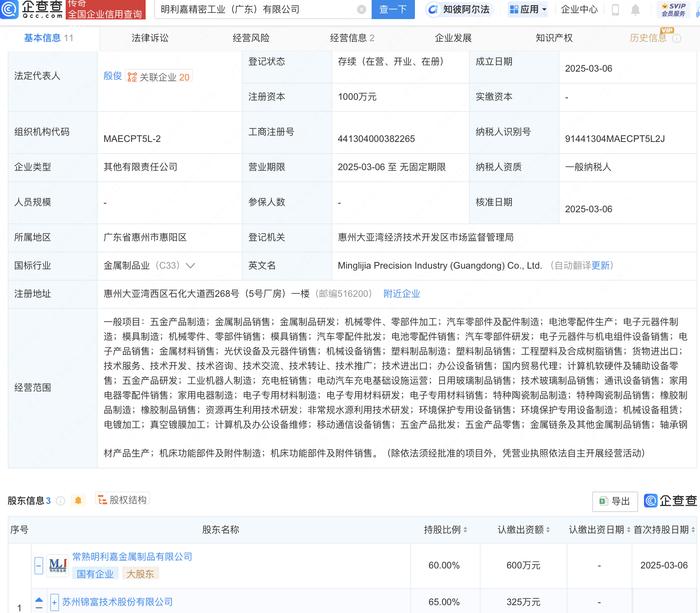
Task: Expand the 金属制品业 (C33) industry chevron
Action: (190, 266)
